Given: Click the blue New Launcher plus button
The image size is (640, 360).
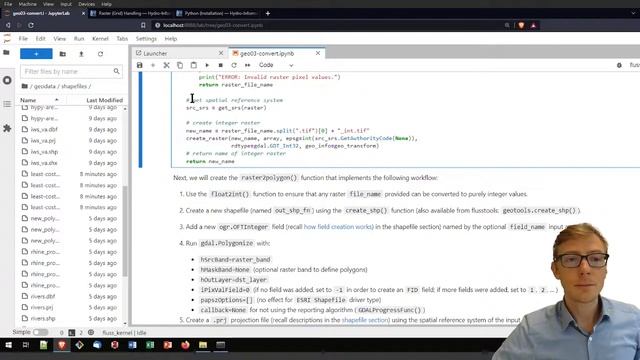Looking at the screenshot, I should point(36,54).
